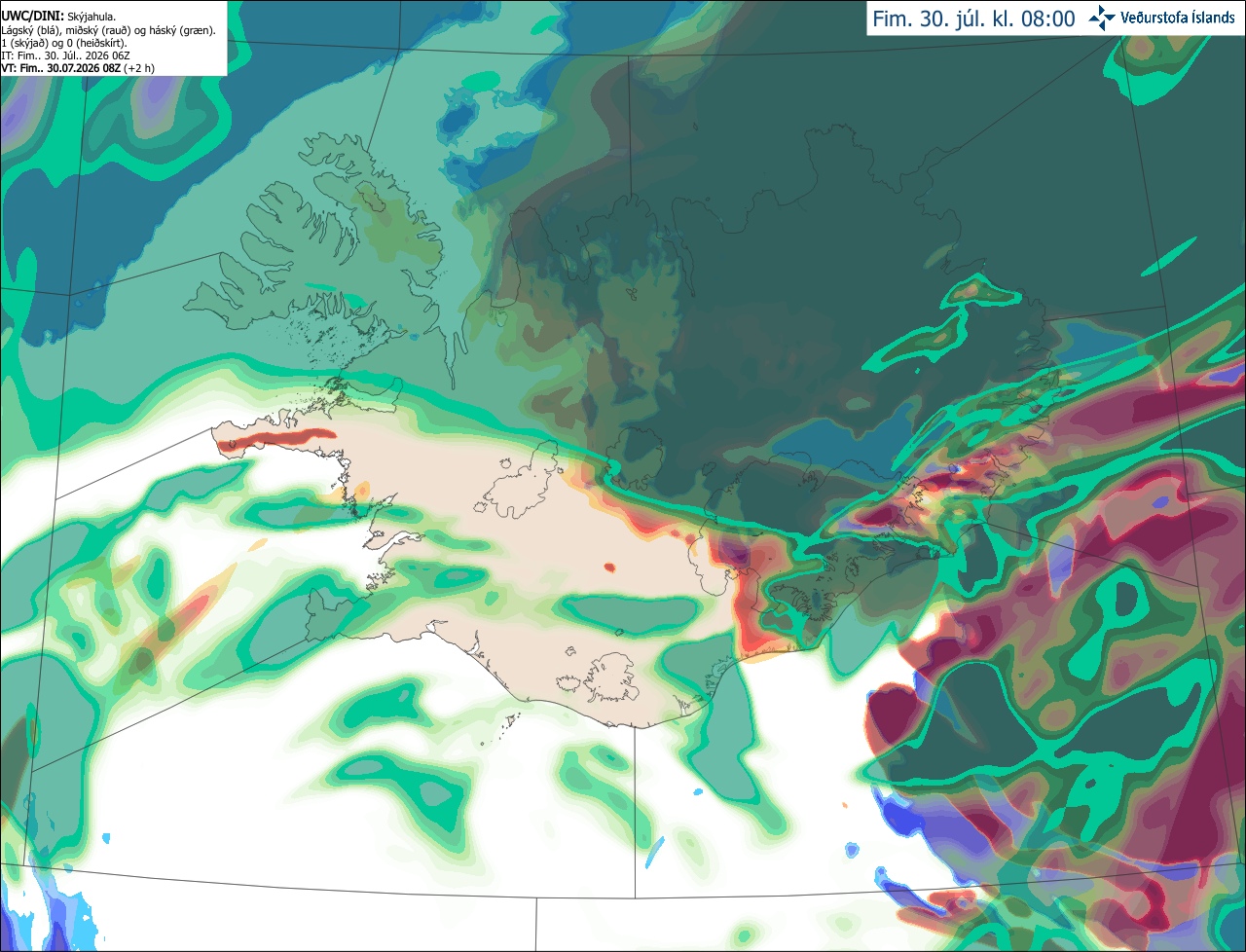
Task: Click the Mýrdalsjökull glacier outline in south
Action: coord(611,677)
